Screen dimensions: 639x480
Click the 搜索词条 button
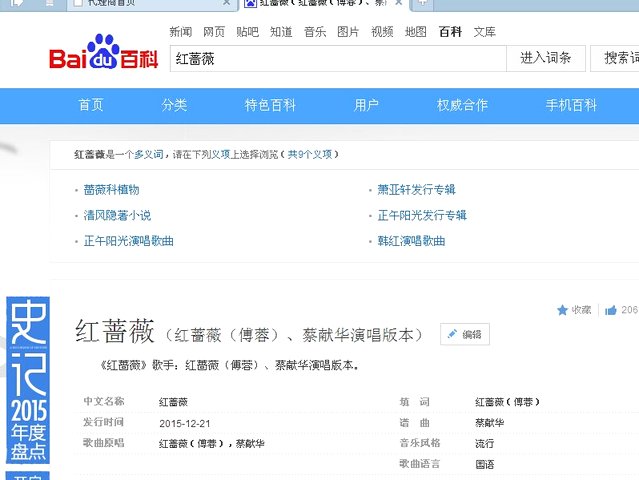pos(619,58)
